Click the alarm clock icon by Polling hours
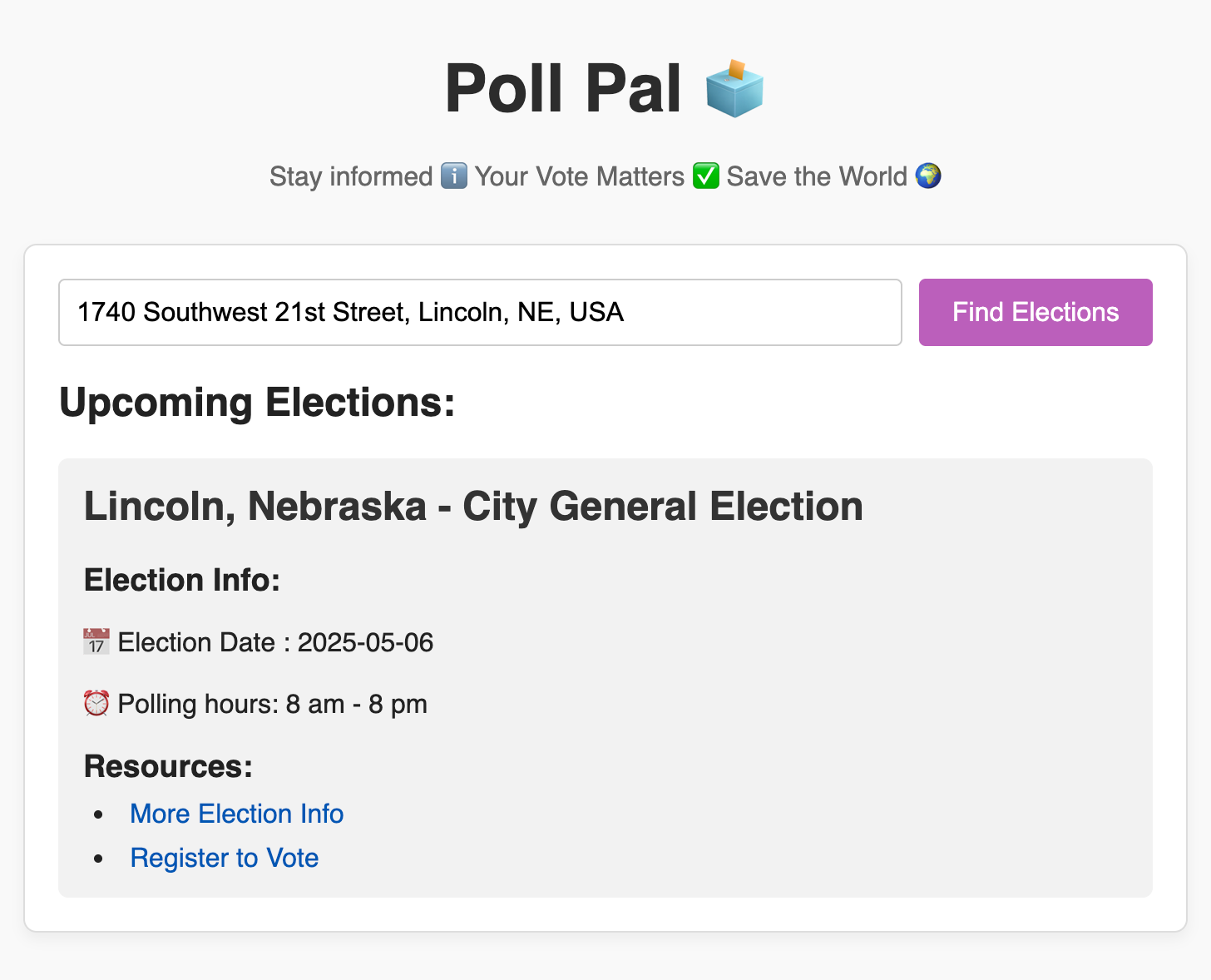Screen dimensions: 1211x980 point(96,704)
